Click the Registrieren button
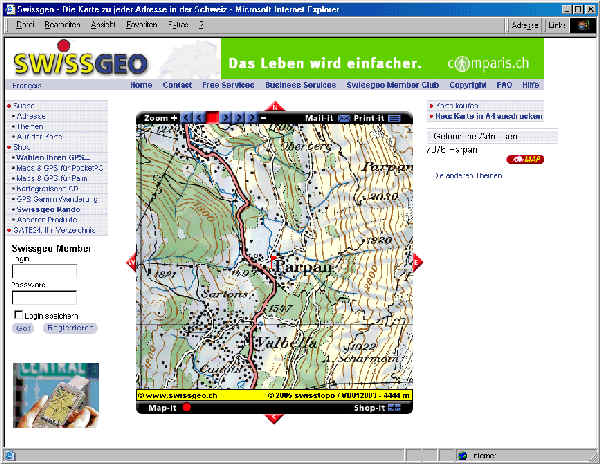This screenshot has width=600, height=464. (x=70, y=328)
